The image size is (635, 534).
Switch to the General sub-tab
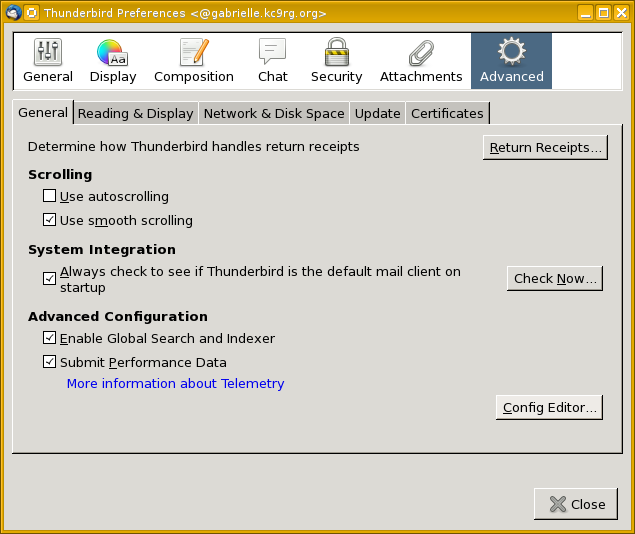click(x=43, y=113)
